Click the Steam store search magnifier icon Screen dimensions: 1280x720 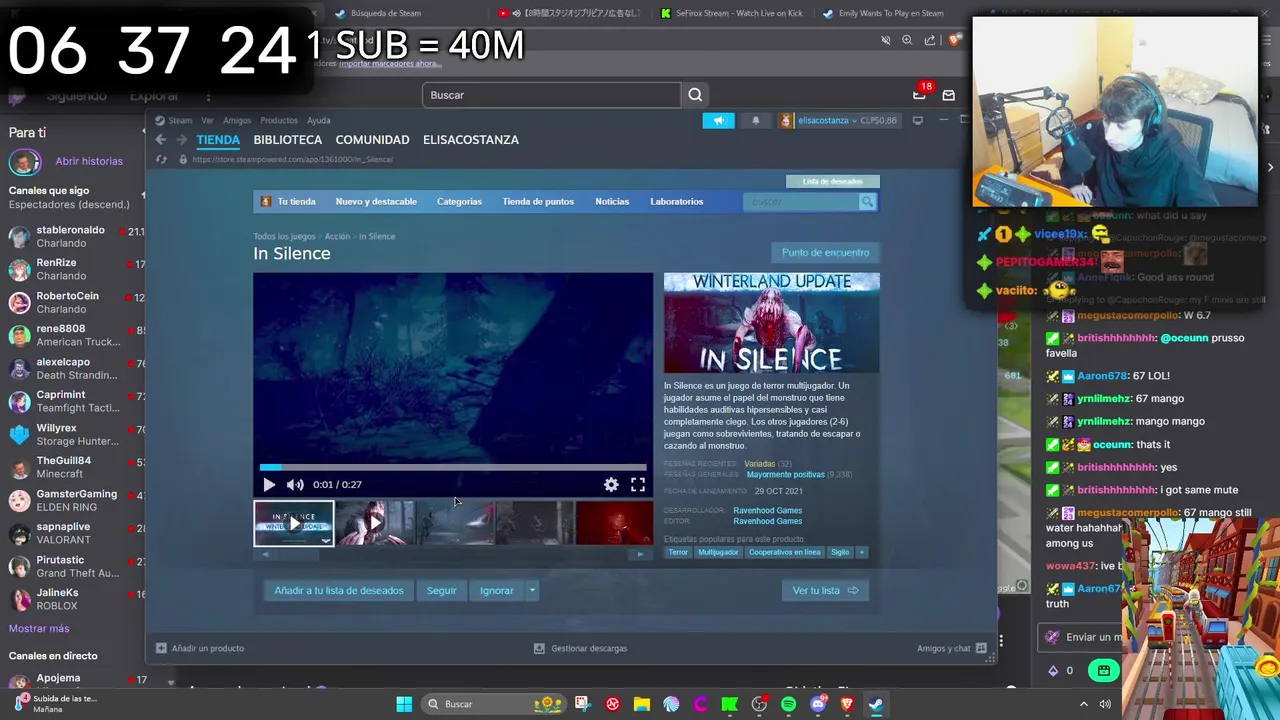(867, 202)
